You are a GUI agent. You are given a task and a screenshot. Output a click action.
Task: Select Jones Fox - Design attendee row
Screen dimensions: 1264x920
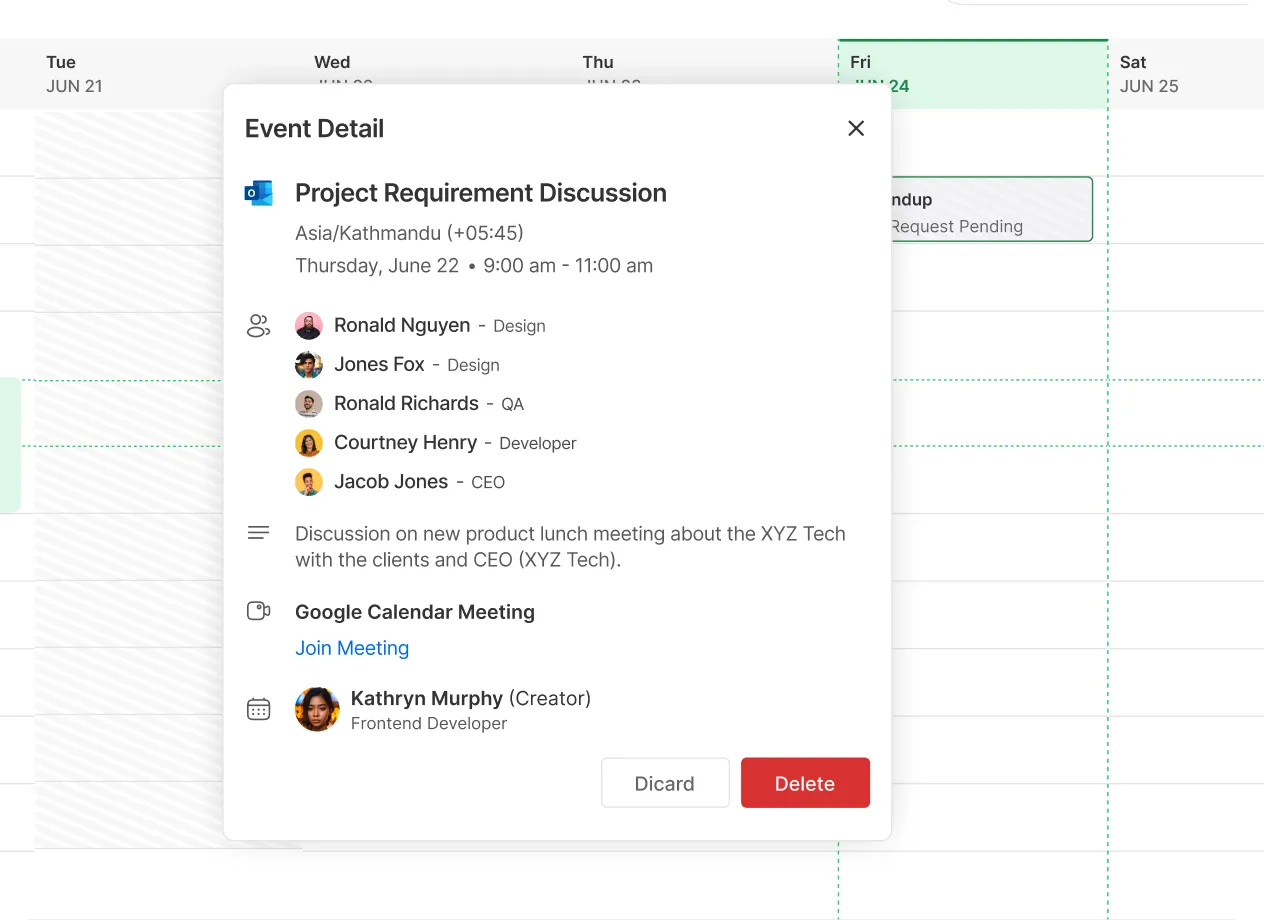(416, 364)
